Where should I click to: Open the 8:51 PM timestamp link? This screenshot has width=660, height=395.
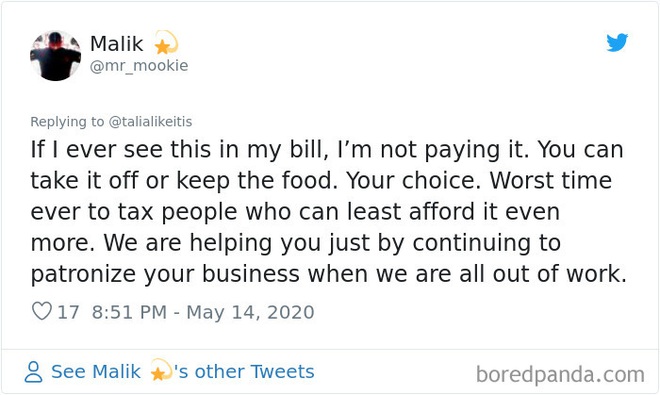129,312
